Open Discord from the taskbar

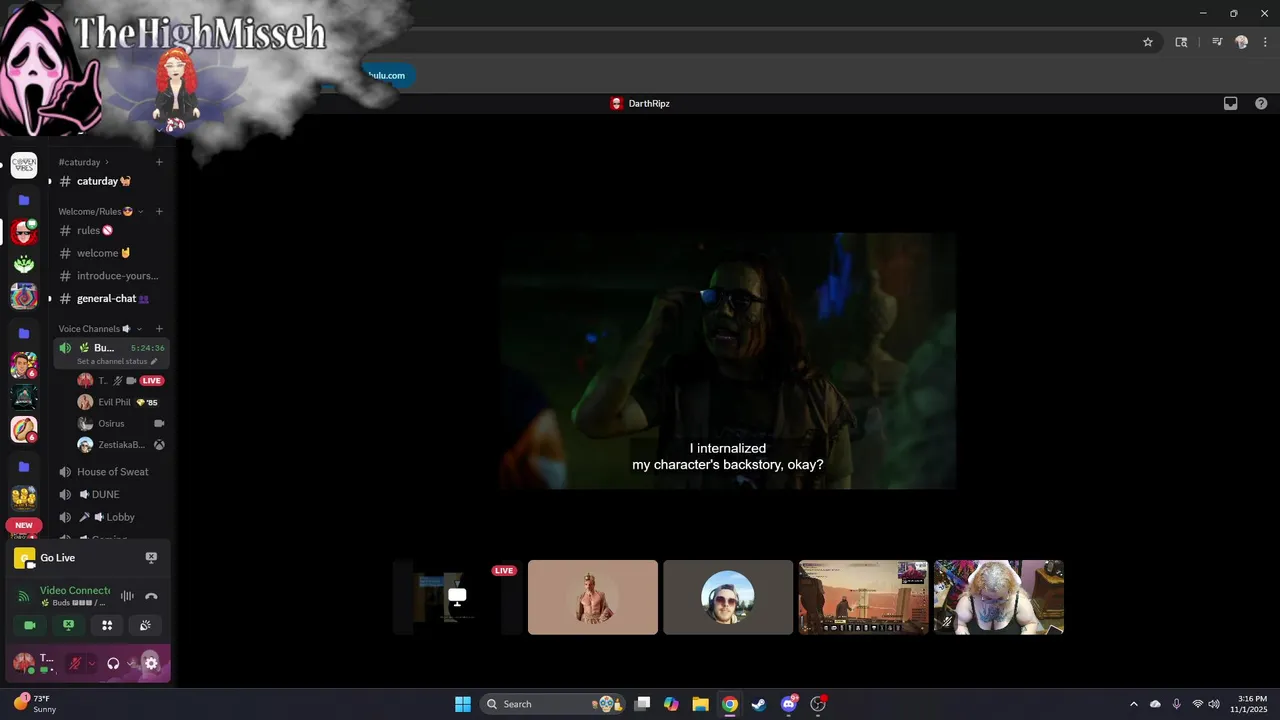pyautogui.click(x=789, y=704)
